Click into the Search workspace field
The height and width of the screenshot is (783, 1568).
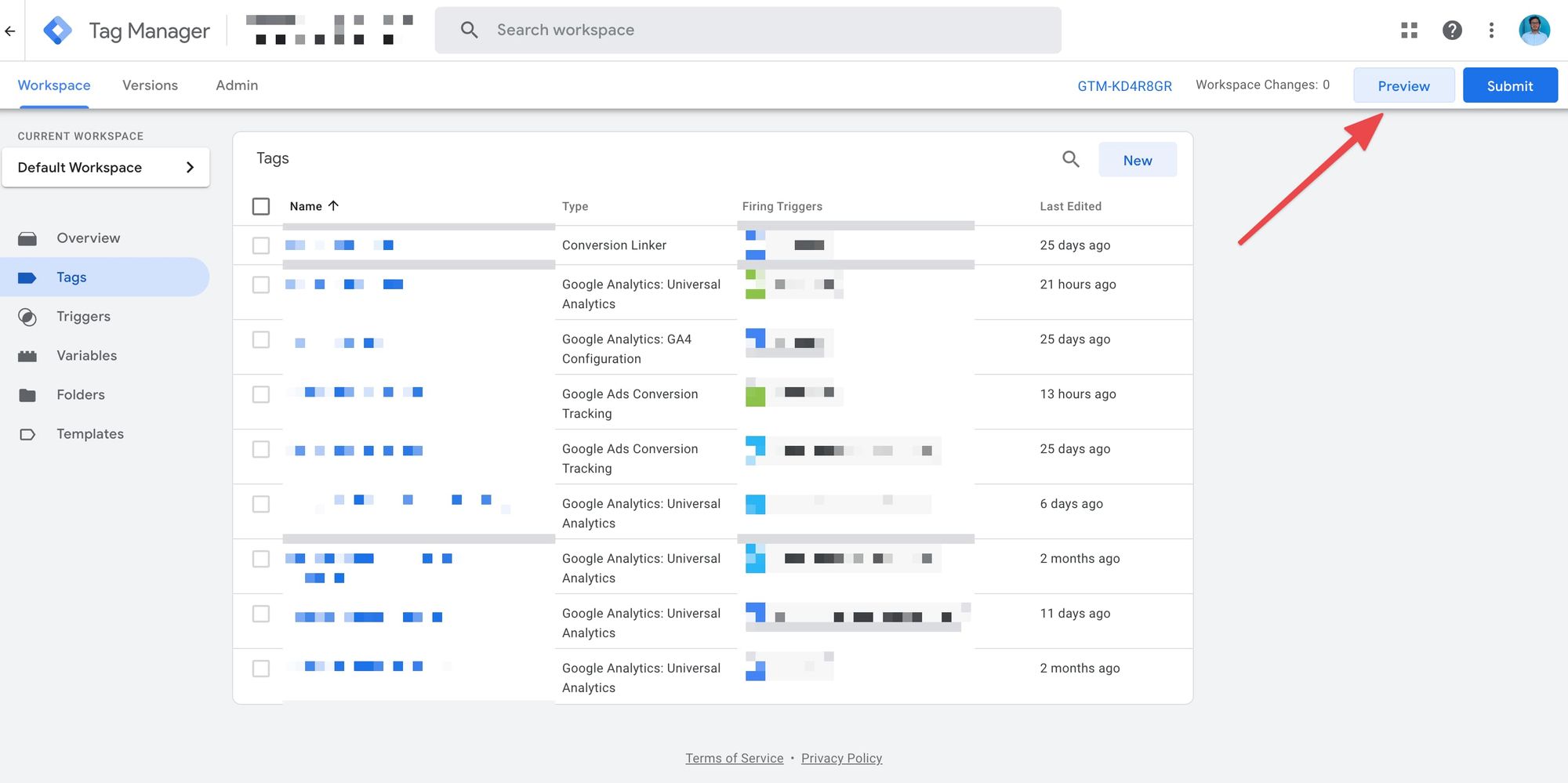pyautogui.click(x=748, y=31)
